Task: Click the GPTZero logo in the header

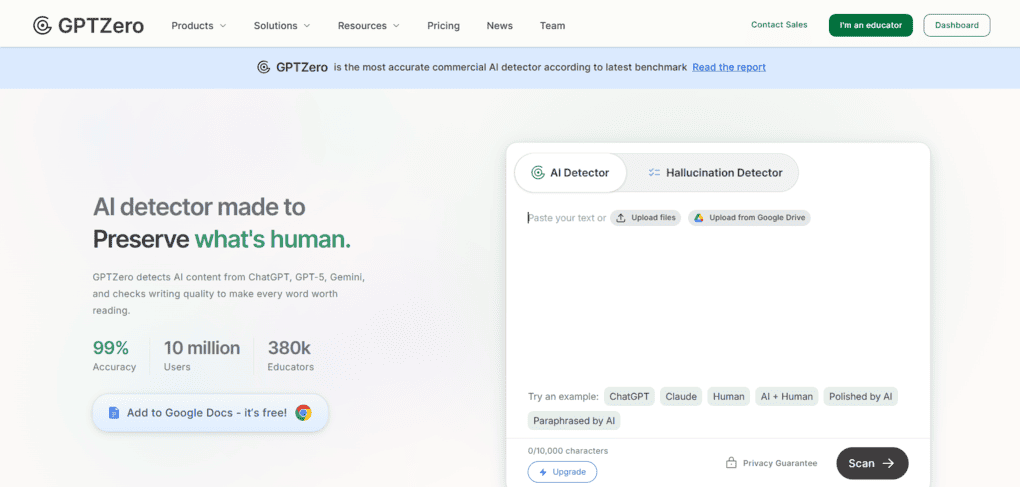Action: click(x=88, y=25)
